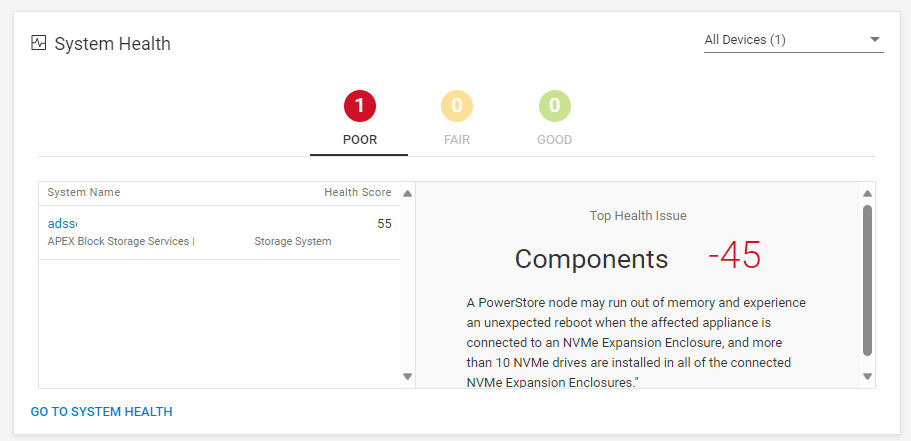Sort by the System Name column header

84,192
